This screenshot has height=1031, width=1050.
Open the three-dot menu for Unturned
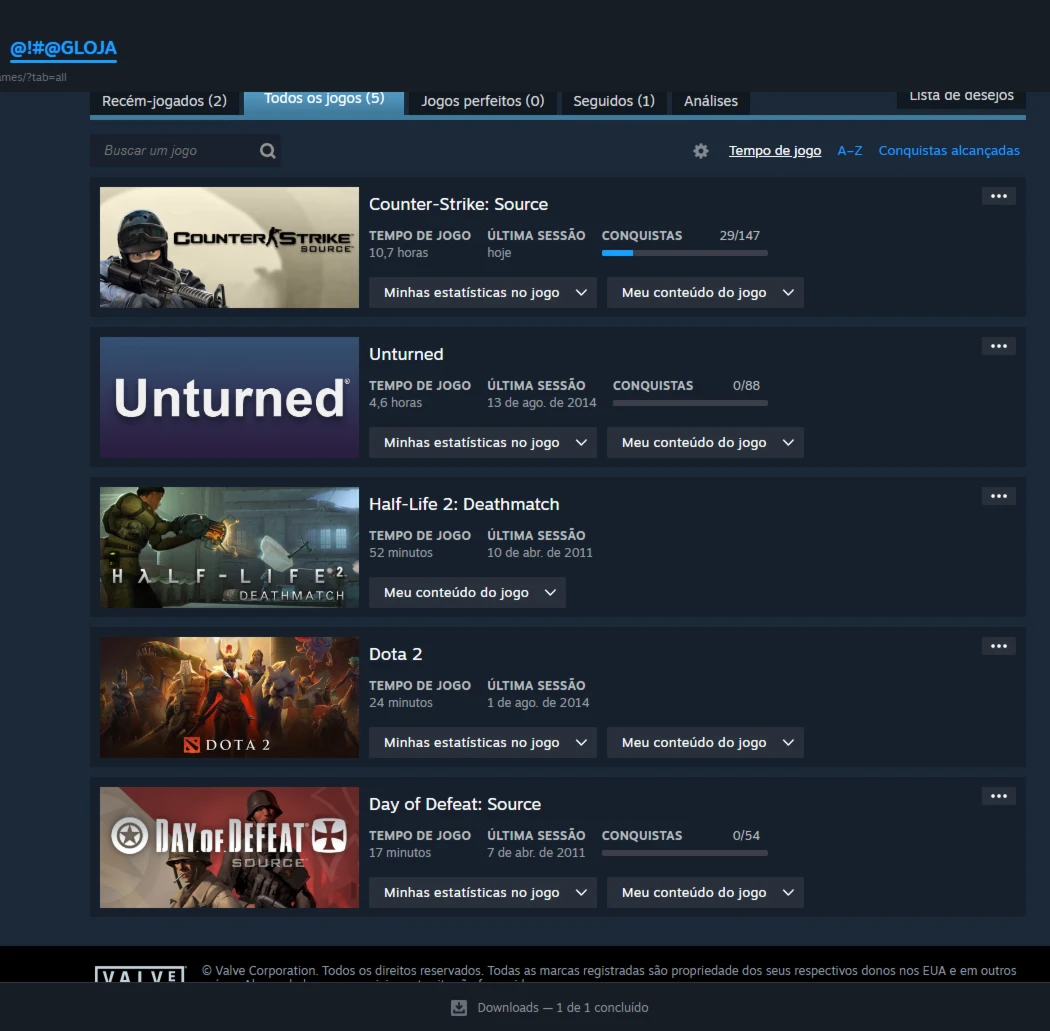coord(998,346)
